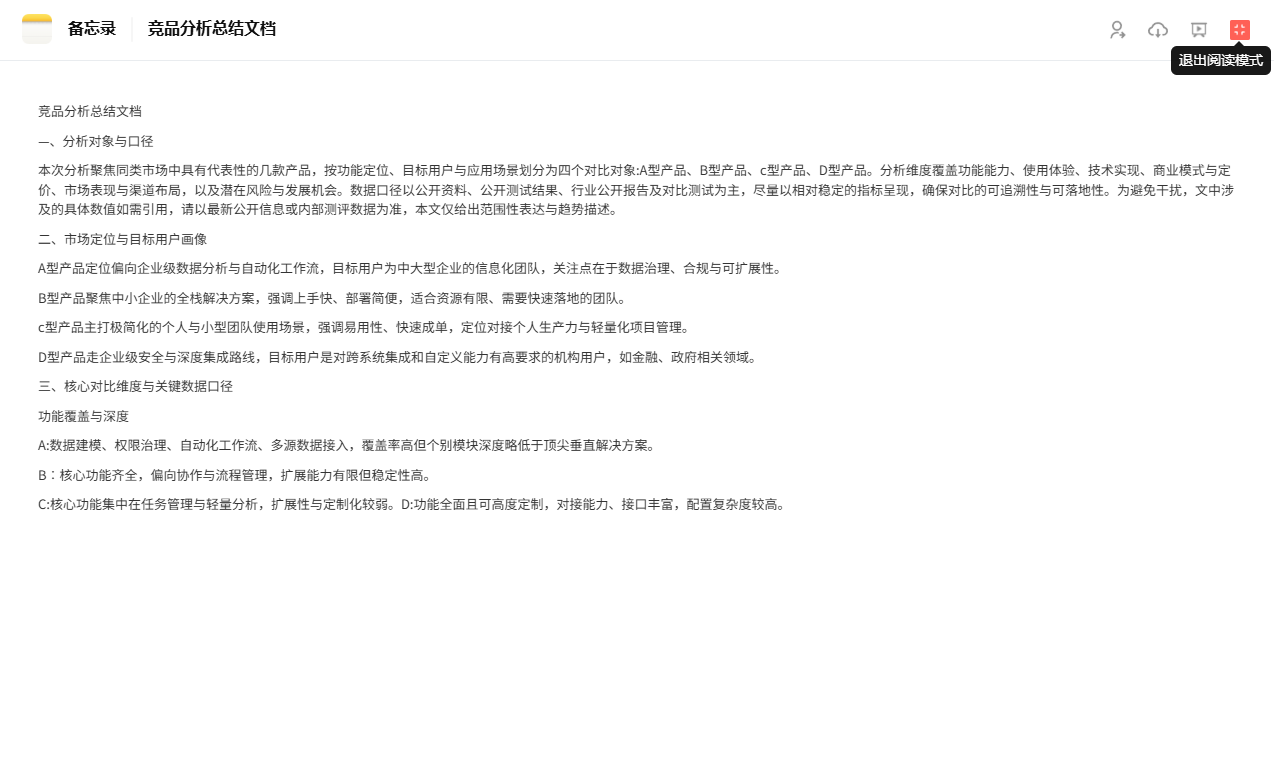Select heading 二、市场定位与目标用户画像
This screenshot has width=1274, height=762.
(x=123, y=239)
